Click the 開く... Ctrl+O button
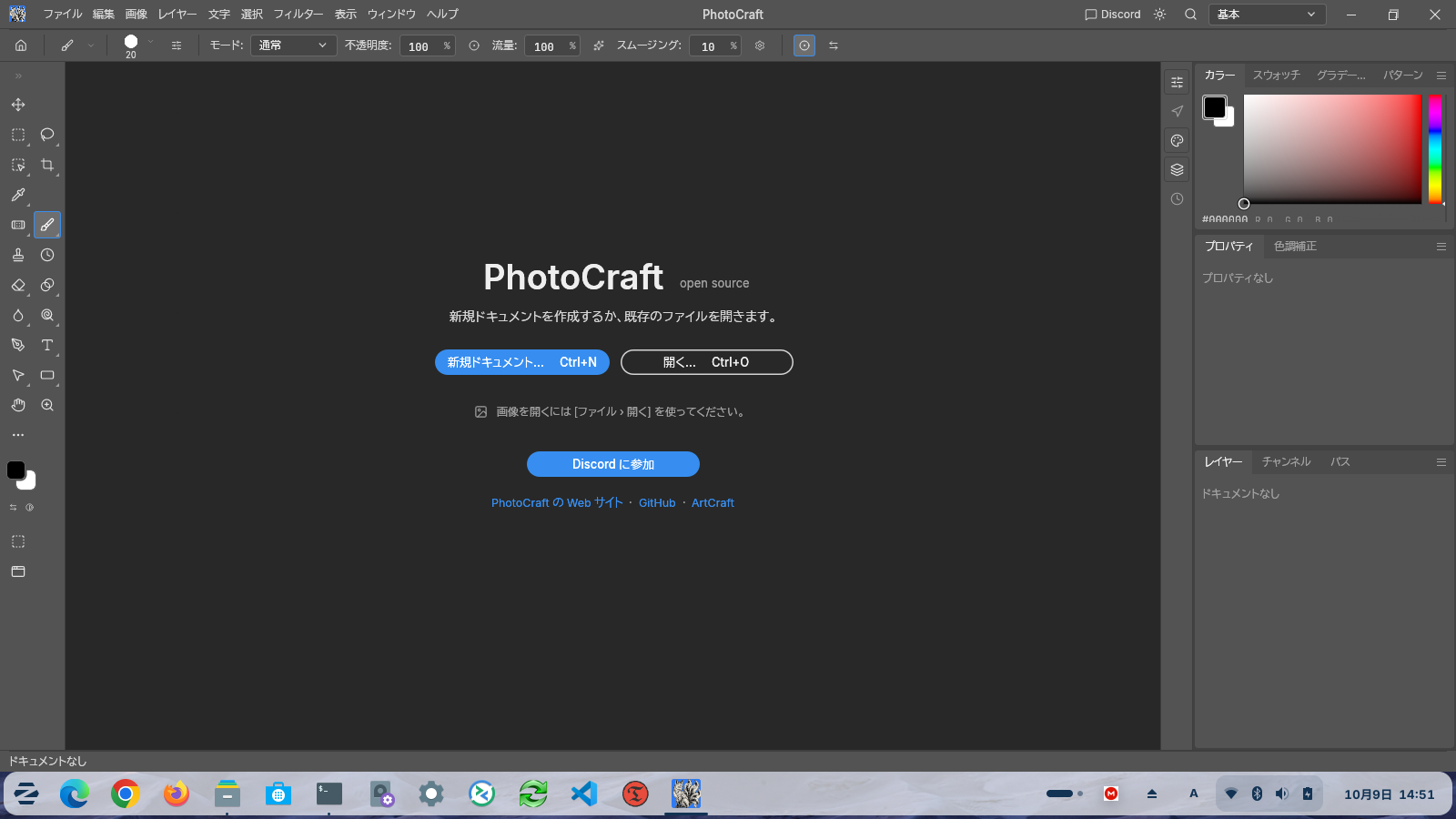This screenshot has height=819, width=1456. (707, 362)
